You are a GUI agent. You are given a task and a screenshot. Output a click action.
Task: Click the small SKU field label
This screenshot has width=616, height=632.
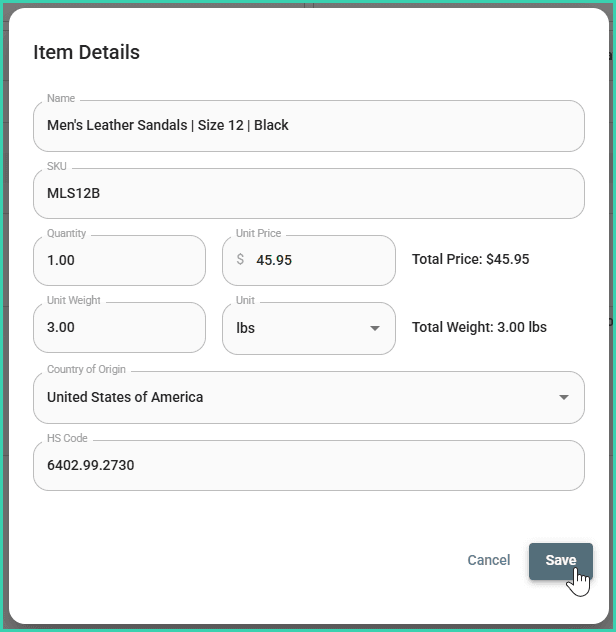(x=57, y=166)
